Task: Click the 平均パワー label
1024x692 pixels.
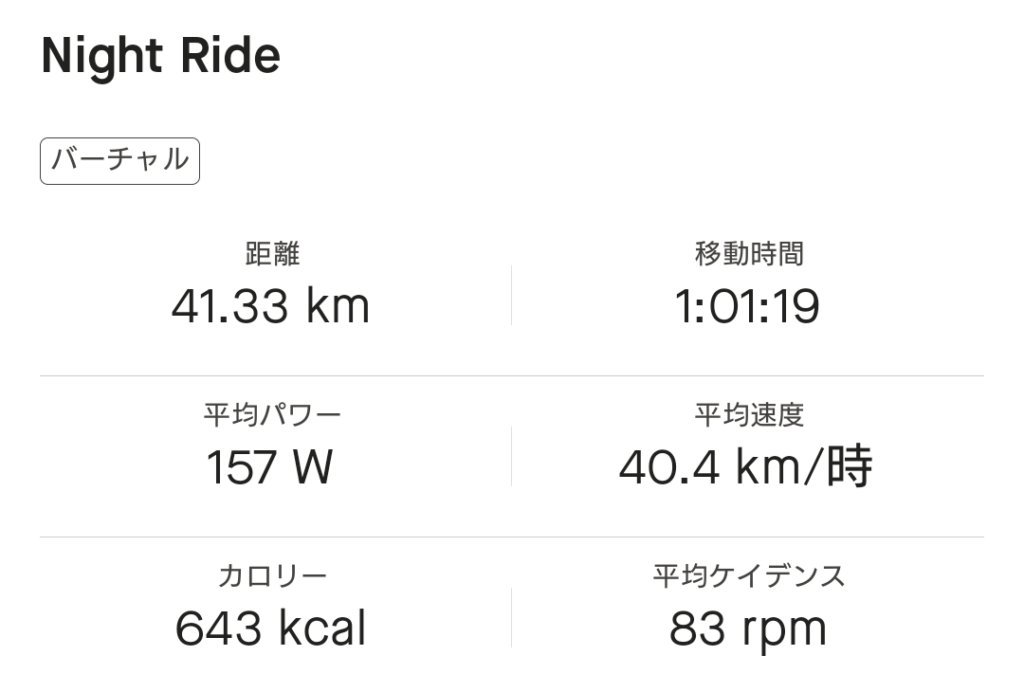Action: click(272, 414)
